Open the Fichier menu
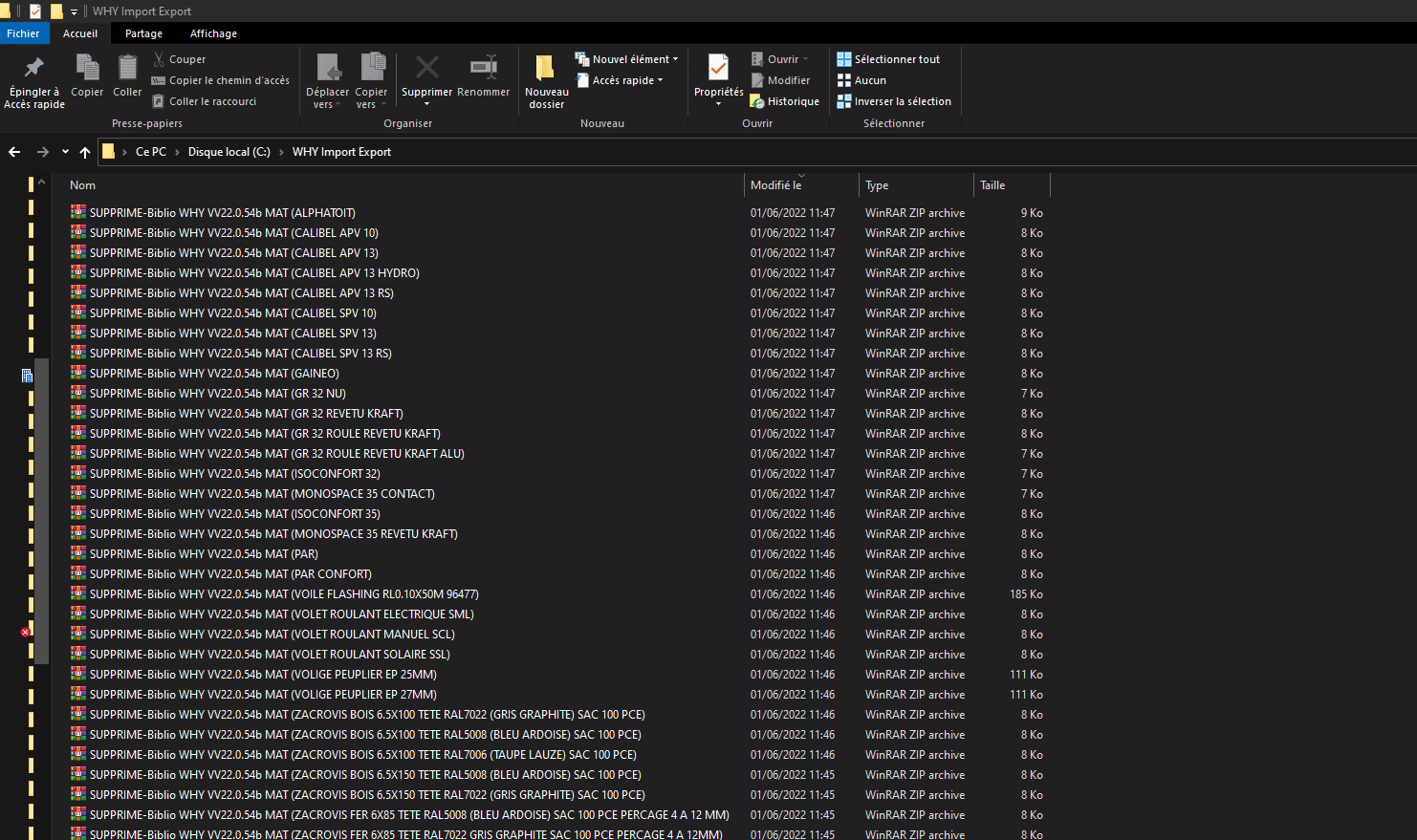Screen dimensions: 1417x840 (x=23, y=33)
